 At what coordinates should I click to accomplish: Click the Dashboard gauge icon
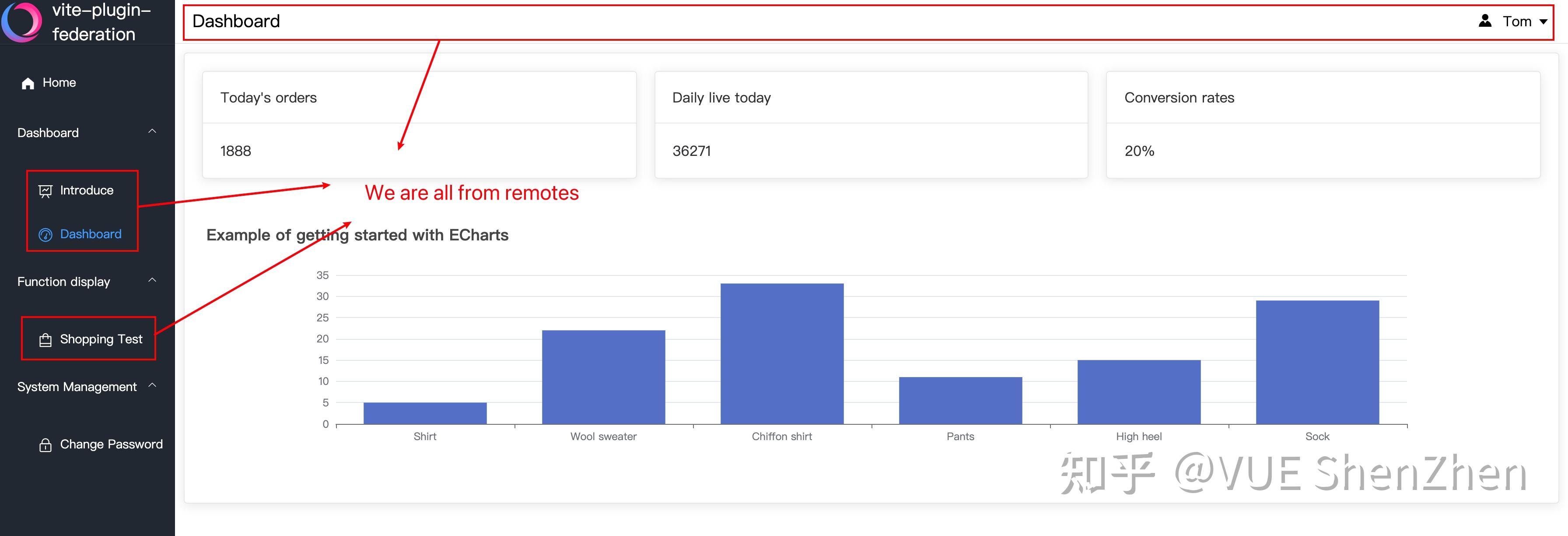point(45,235)
